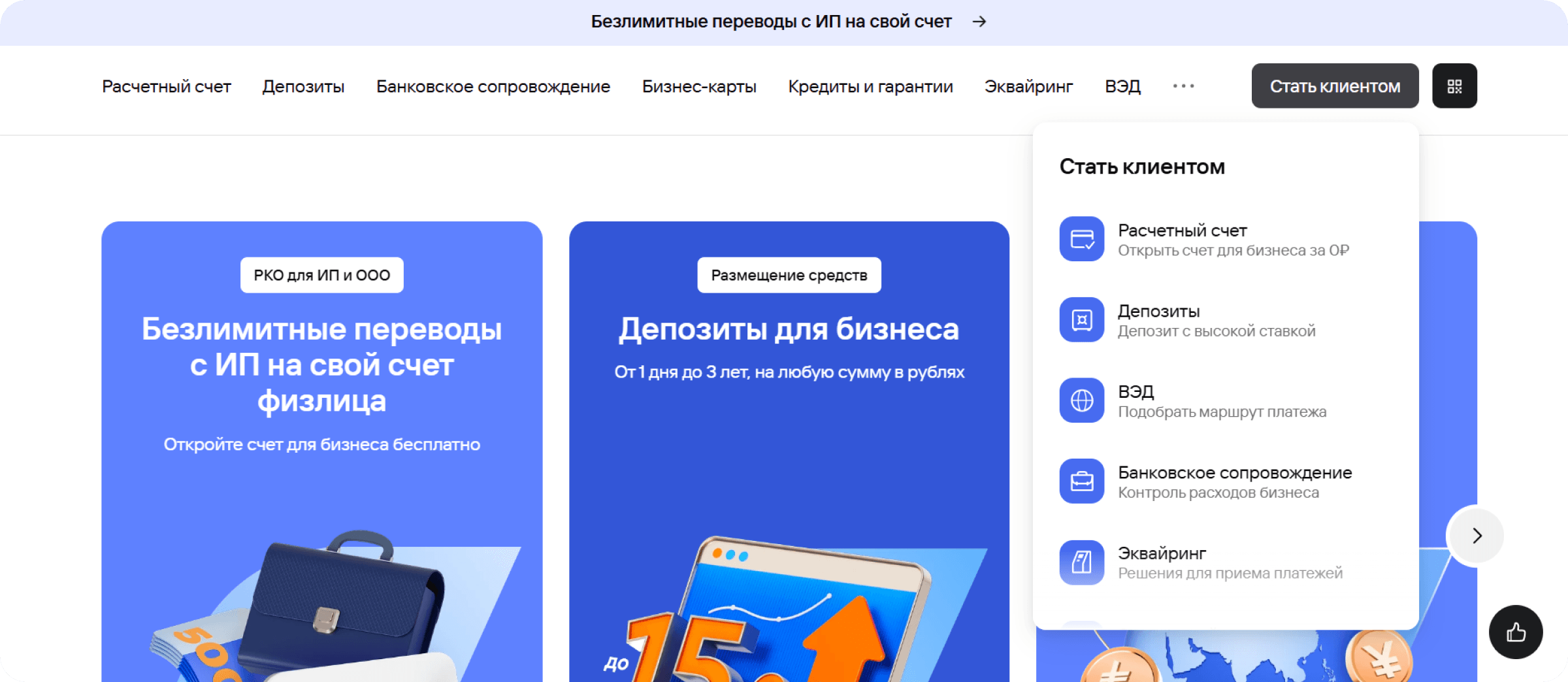Select Открыть счет для бизнеса за 0₽
The height and width of the screenshot is (682, 1568).
click(x=1233, y=251)
